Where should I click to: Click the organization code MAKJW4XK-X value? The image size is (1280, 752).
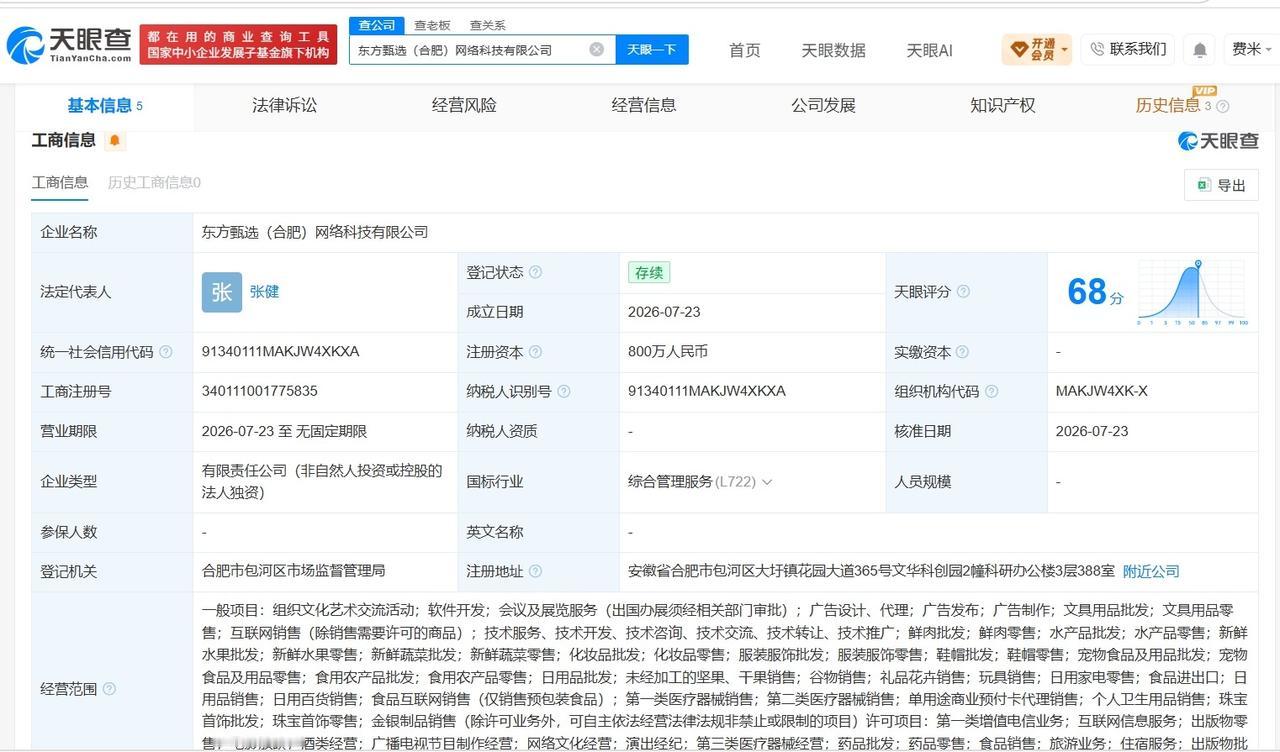click(x=1101, y=392)
